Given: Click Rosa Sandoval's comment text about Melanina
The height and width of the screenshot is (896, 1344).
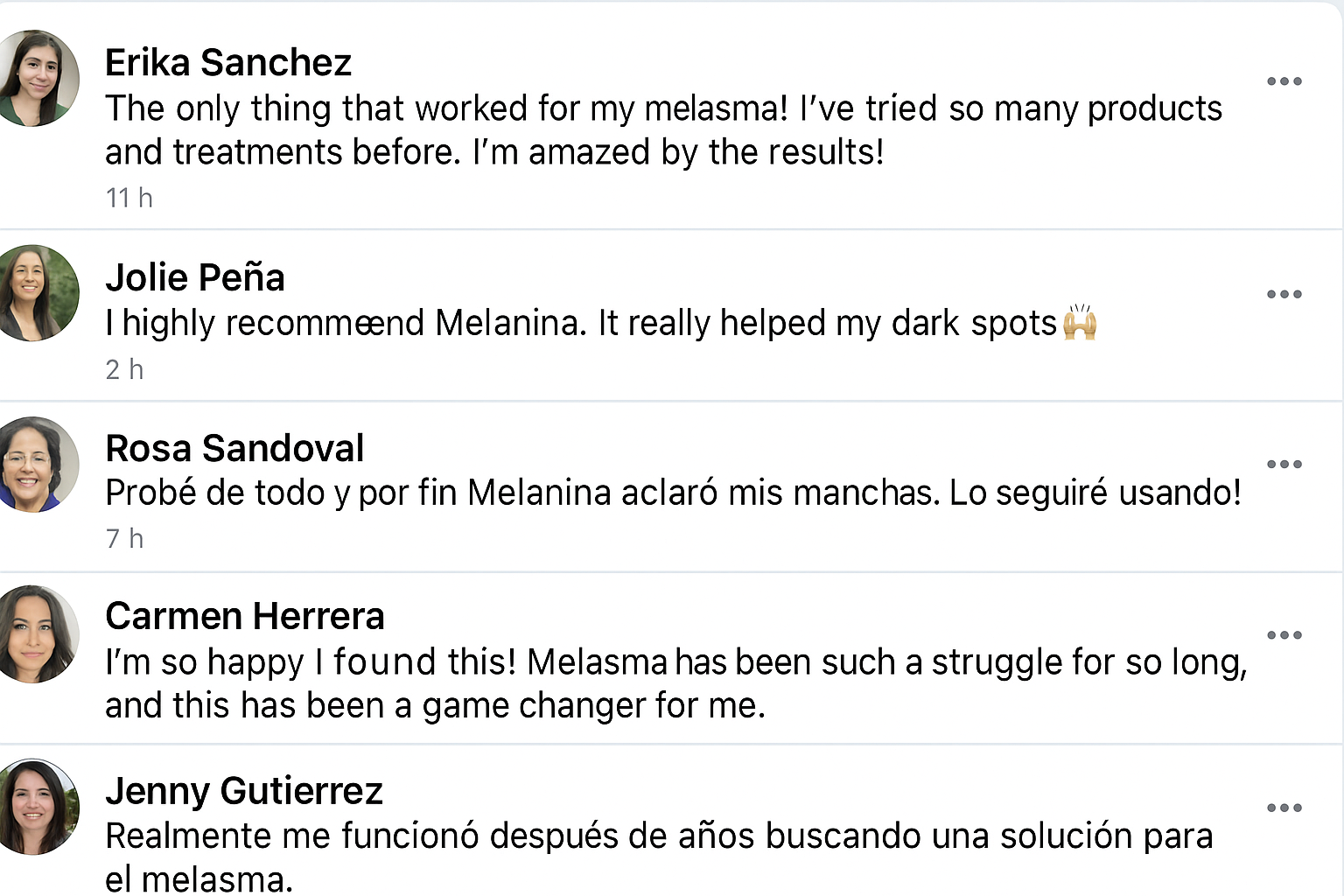Looking at the screenshot, I should [x=673, y=493].
